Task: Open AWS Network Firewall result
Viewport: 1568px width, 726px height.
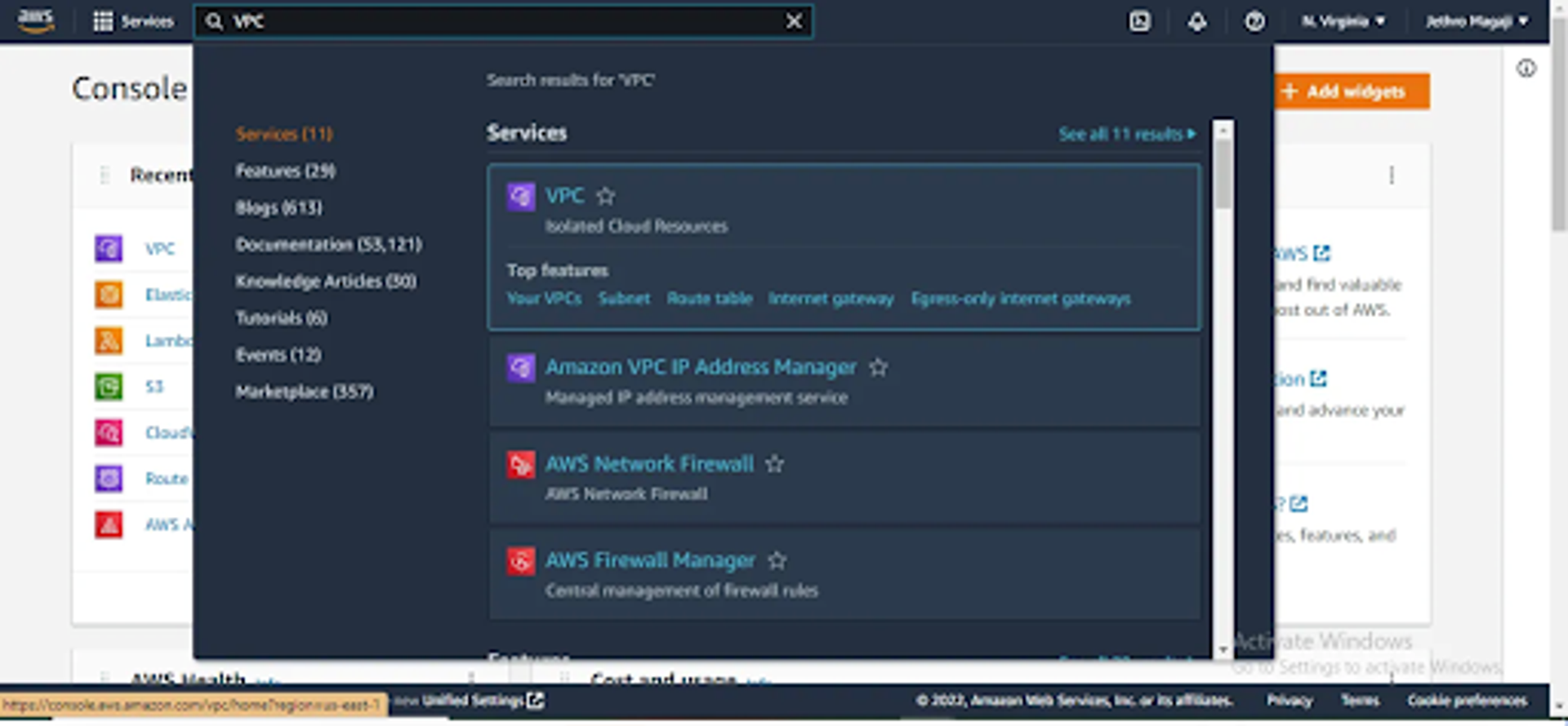Action: 649,464
